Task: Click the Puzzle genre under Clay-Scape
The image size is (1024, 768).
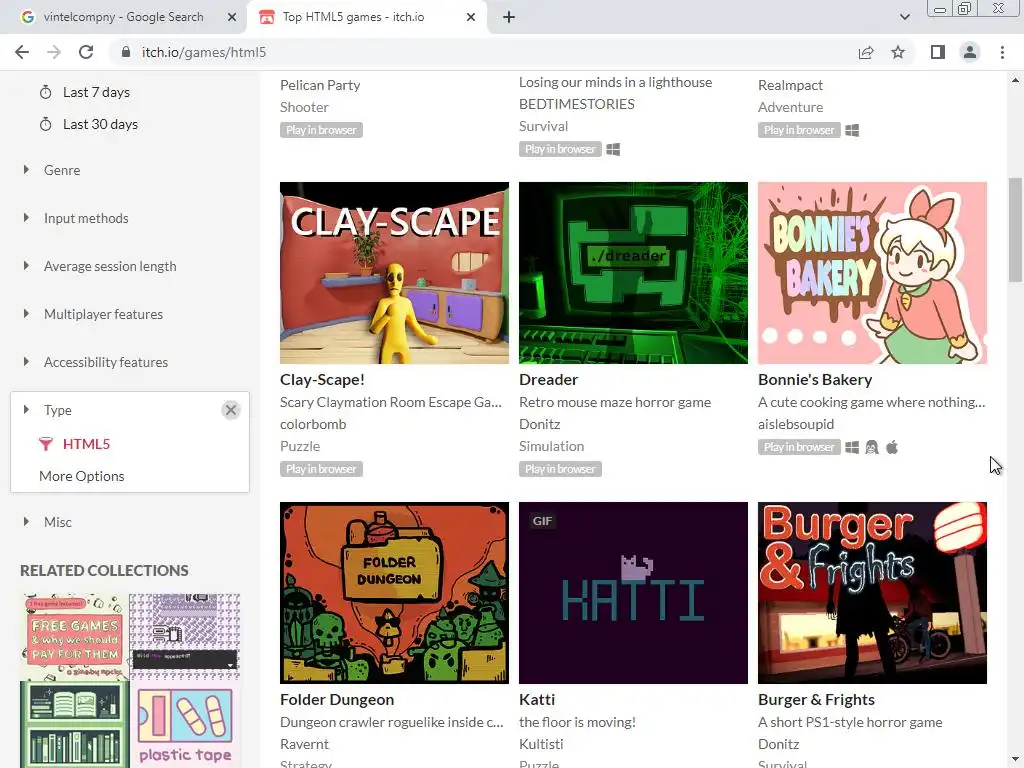Action: pos(300,446)
